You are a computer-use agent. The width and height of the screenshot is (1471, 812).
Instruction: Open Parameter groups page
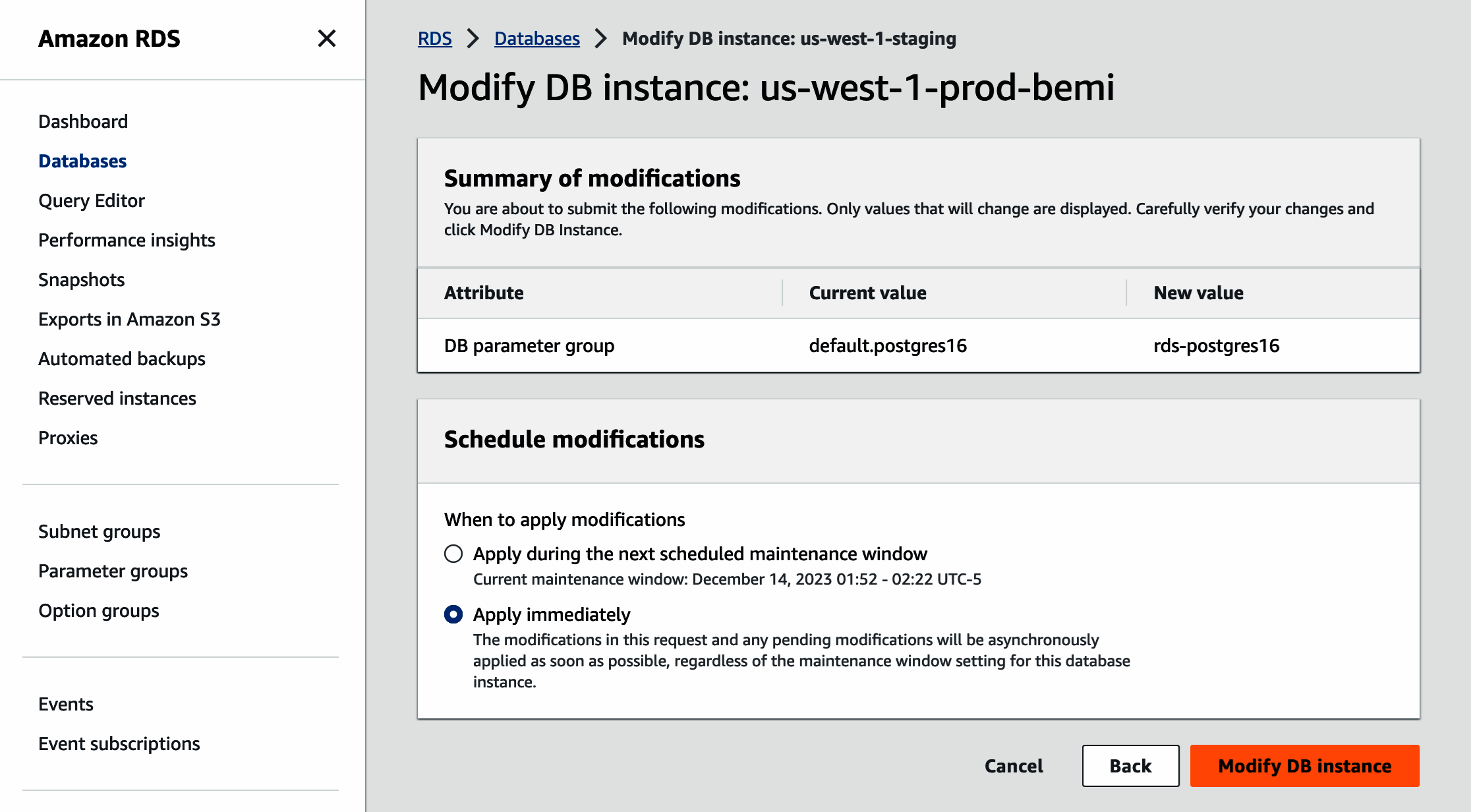tap(113, 571)
